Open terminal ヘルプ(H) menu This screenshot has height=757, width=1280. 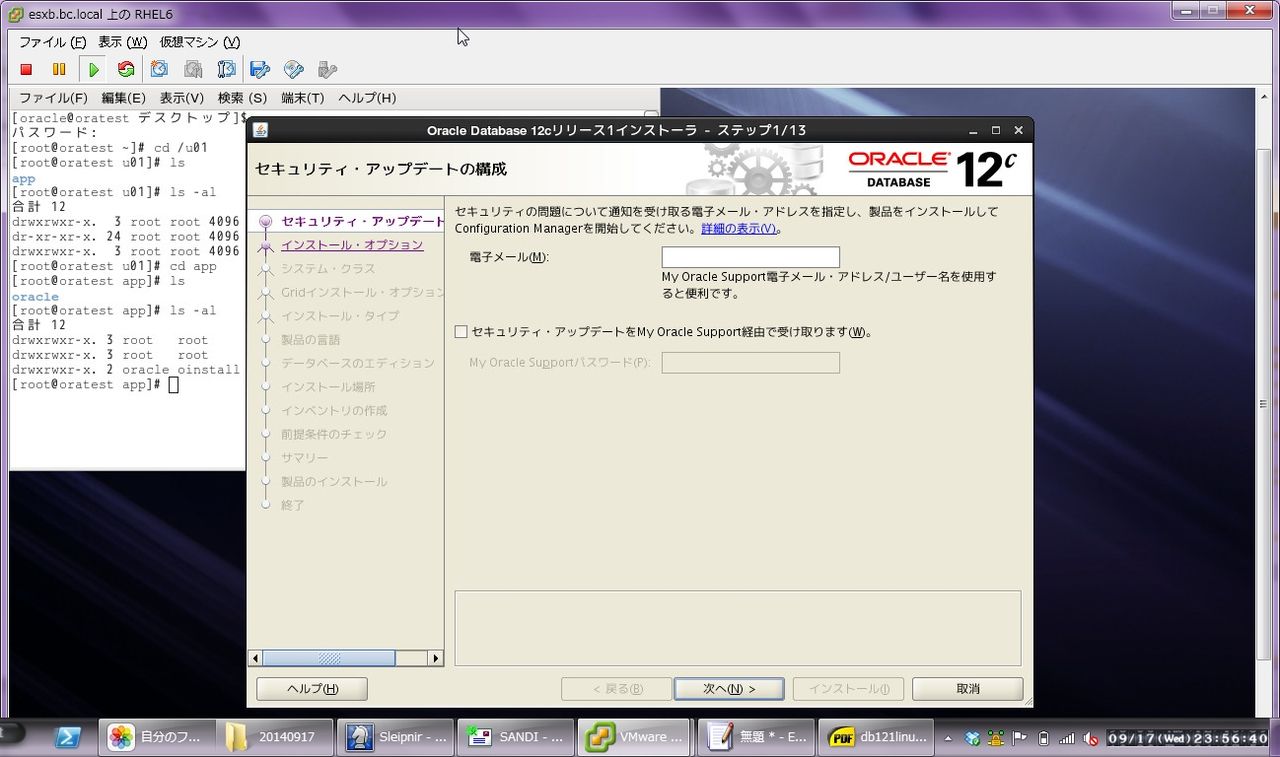tap(367, 98)
